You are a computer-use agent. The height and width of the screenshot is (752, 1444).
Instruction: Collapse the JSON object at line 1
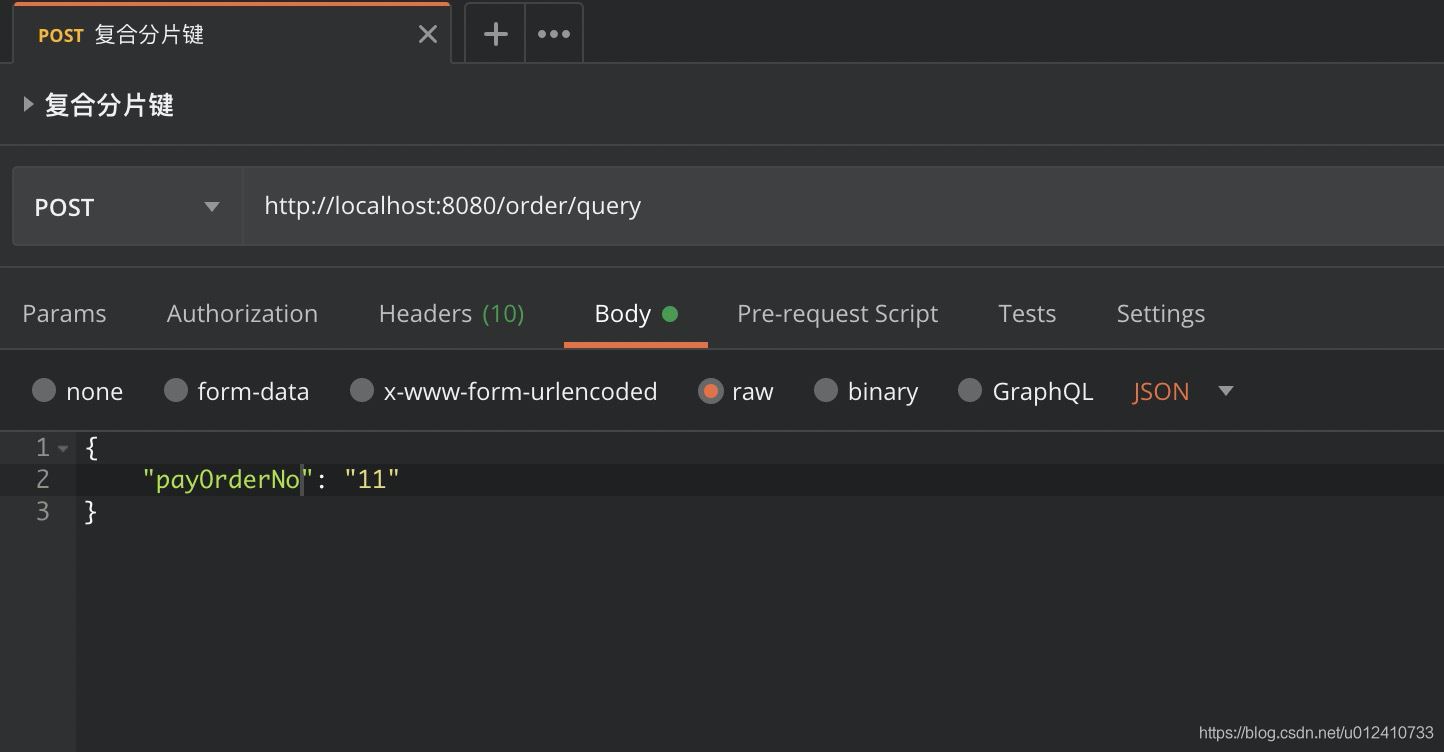point(63,448)
